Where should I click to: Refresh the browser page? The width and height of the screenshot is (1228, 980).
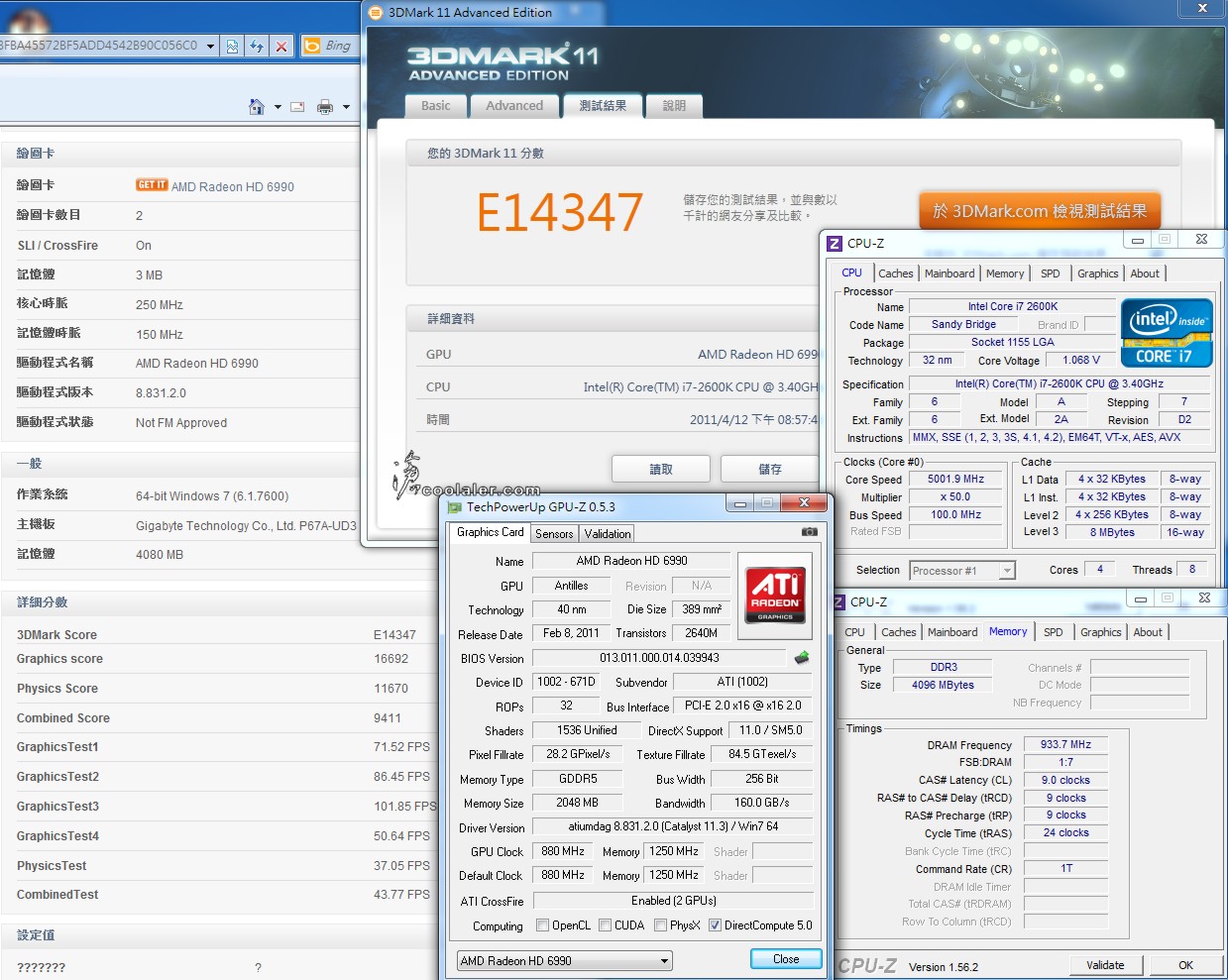click(x=257, y=46)
